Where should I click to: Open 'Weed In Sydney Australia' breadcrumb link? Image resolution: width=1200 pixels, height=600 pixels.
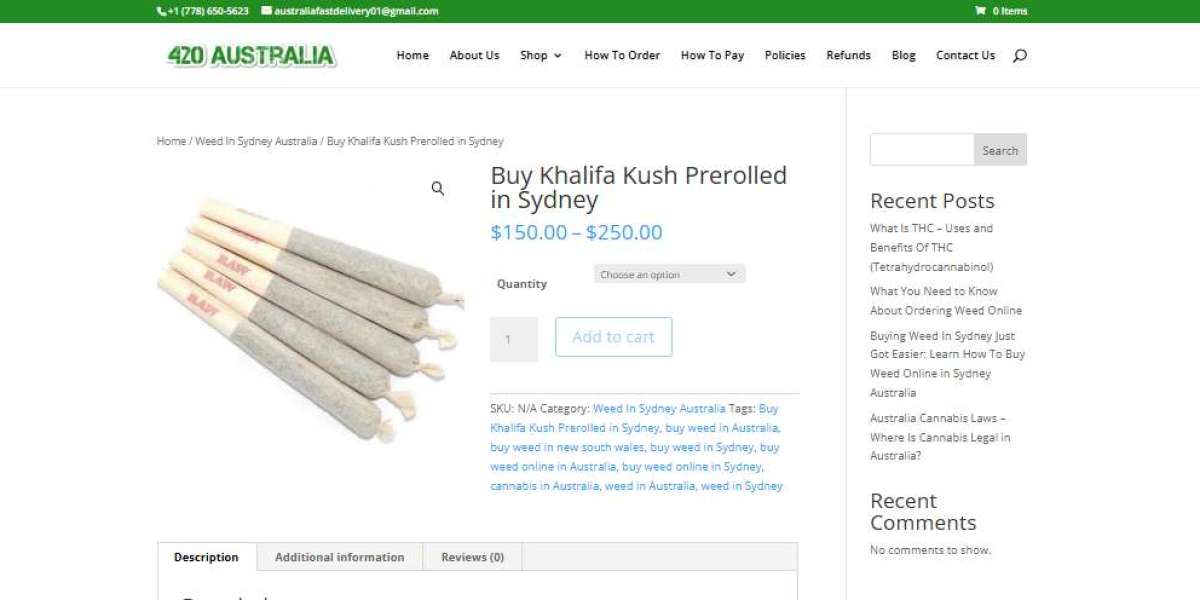point(256,141)
